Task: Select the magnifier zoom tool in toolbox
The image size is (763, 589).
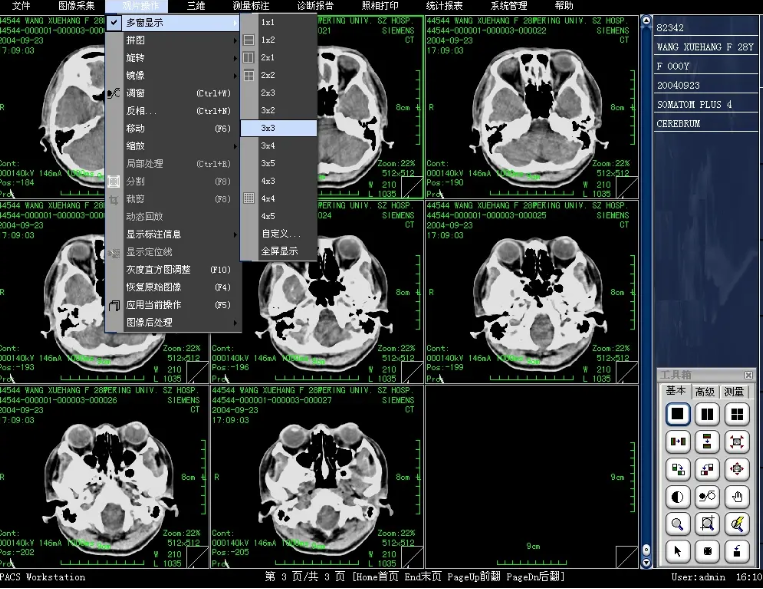Action: [677, 524]
